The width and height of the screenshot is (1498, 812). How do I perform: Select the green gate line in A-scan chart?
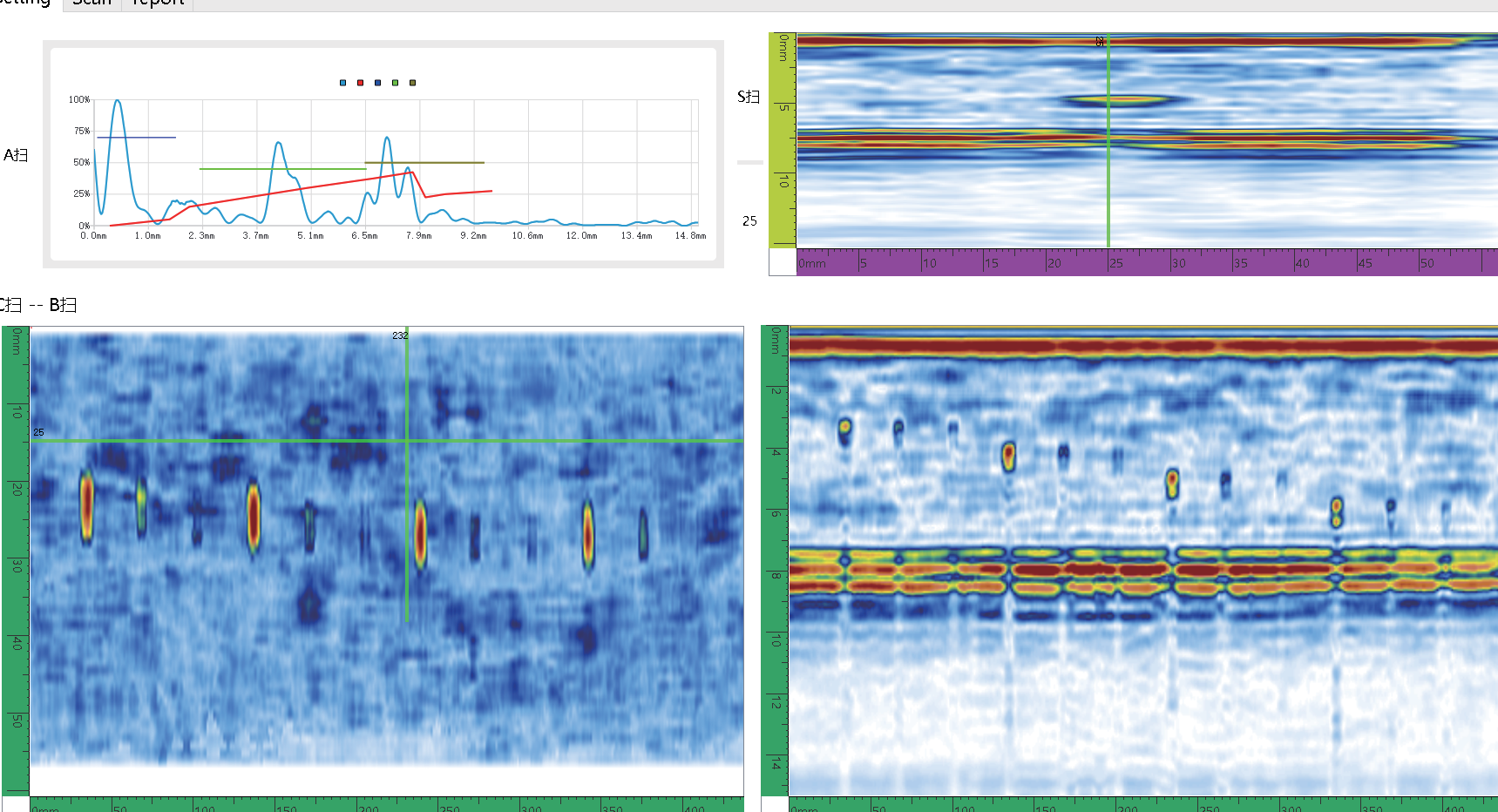pyautogui.click(x=282, y=169)
